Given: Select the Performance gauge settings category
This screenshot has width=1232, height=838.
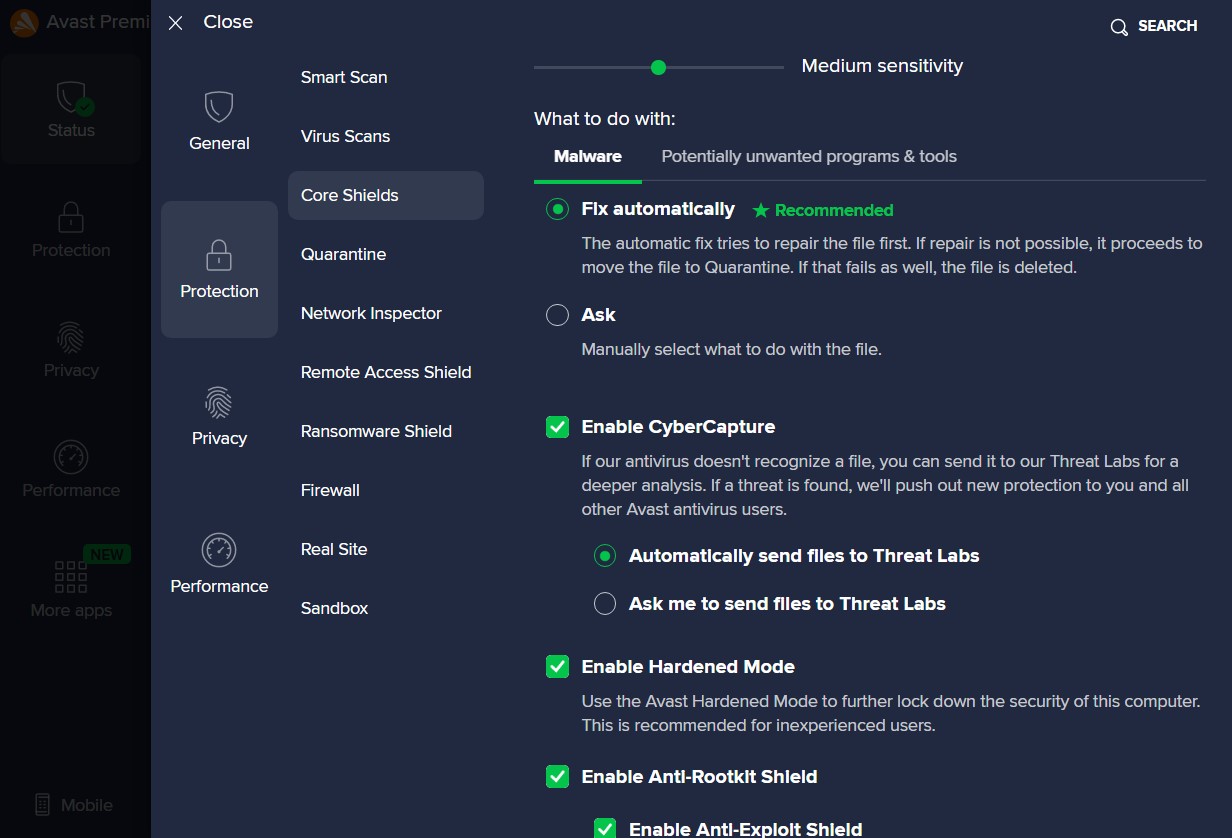Looking at the screenshot, I should pyautogui.click(x=218, y=550).
